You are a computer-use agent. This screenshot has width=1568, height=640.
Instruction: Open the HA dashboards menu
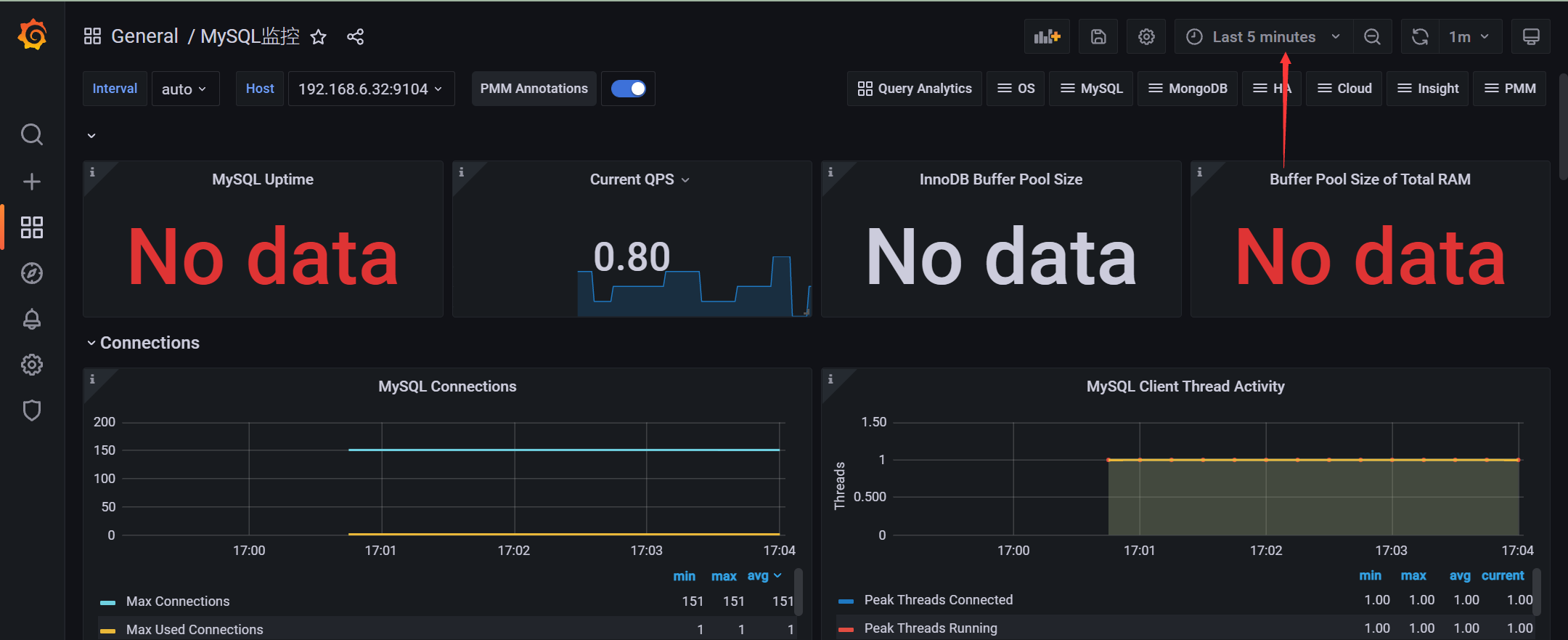(x=1272, y=89)
